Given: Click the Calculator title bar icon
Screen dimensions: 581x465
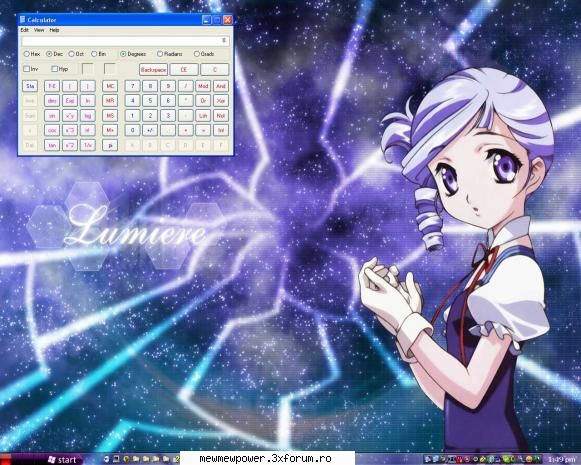Looking at the screenshot, I should pyautogui.click(x=23, y=20).
